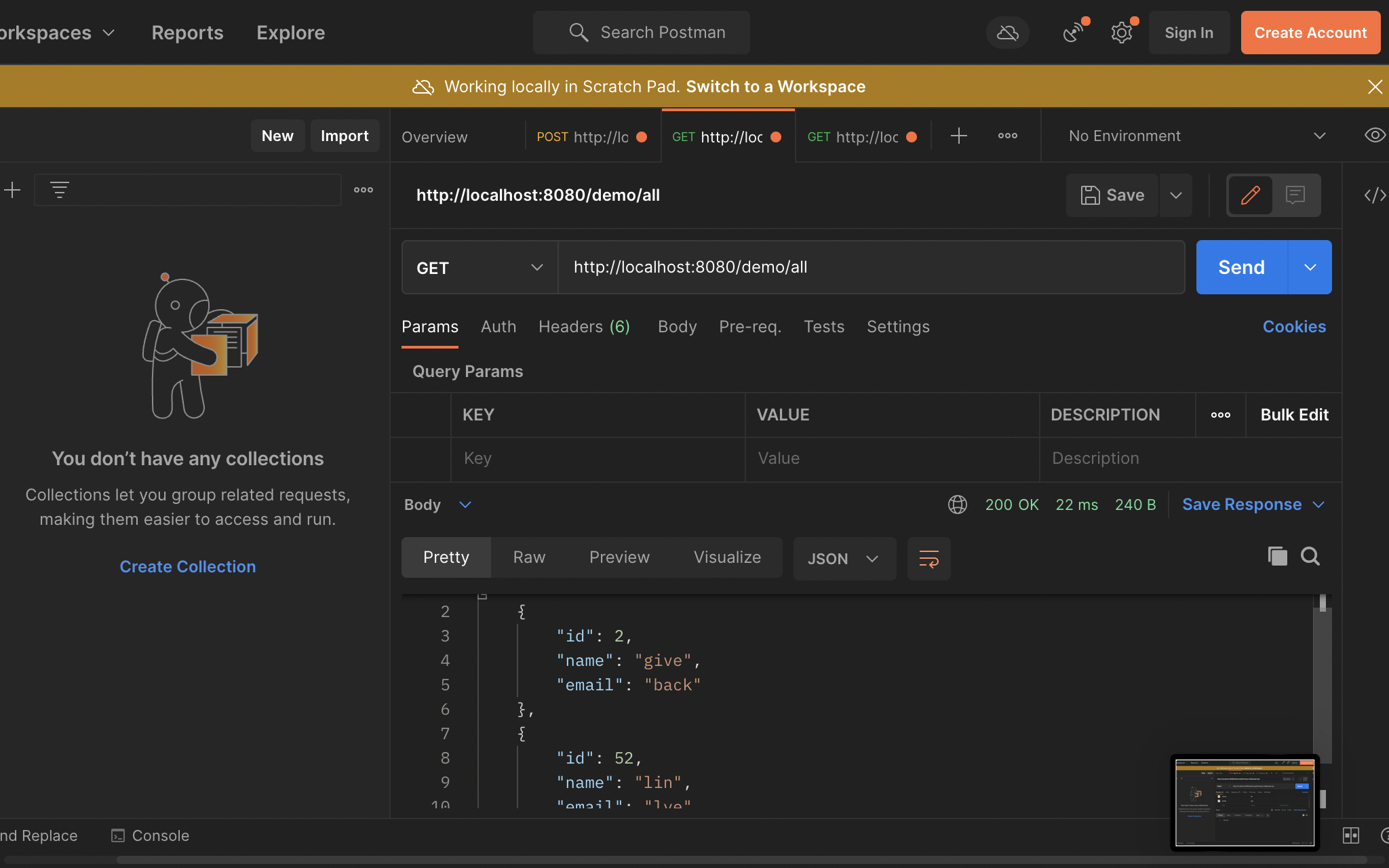Switch response view to Preview

pyautogui.click(x=619, y=557)
